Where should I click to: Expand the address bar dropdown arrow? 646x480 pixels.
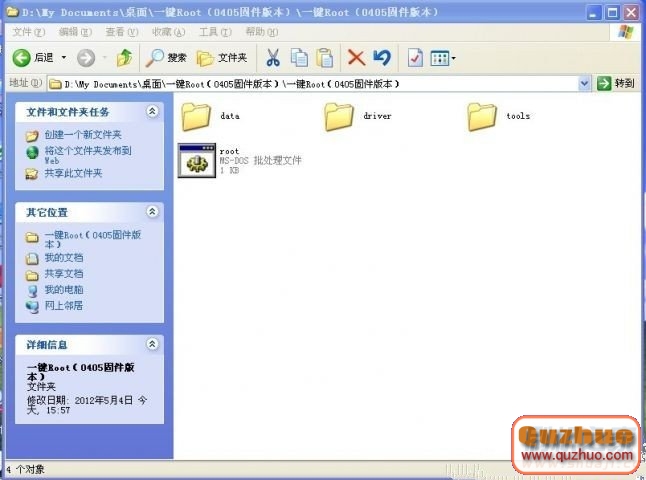click(x=584, y=84)
